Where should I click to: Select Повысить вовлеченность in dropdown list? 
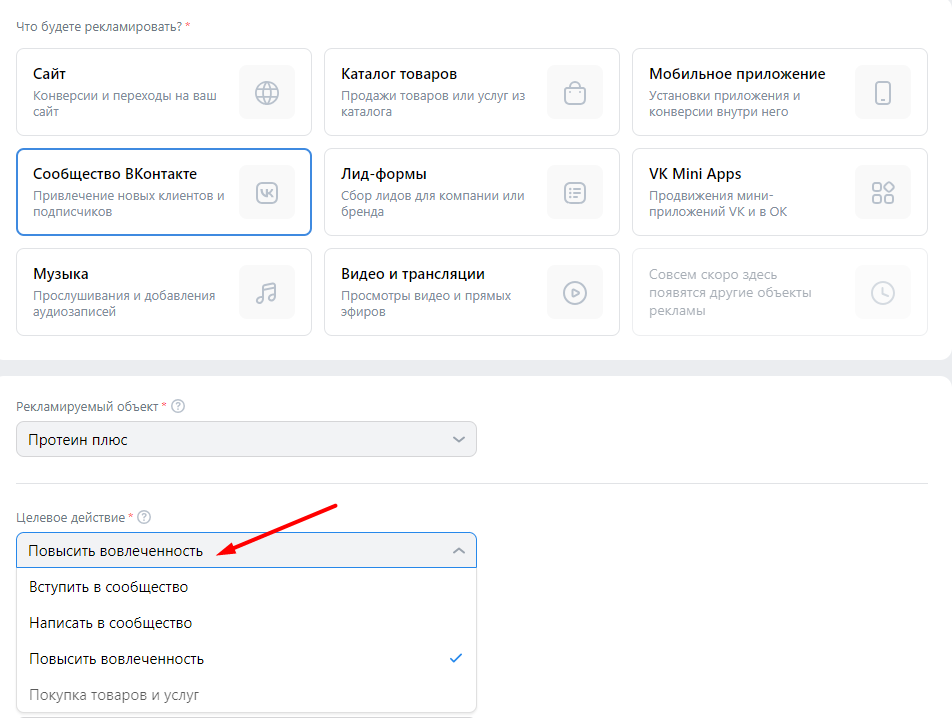pyautogui.click(x=117, y=659)
